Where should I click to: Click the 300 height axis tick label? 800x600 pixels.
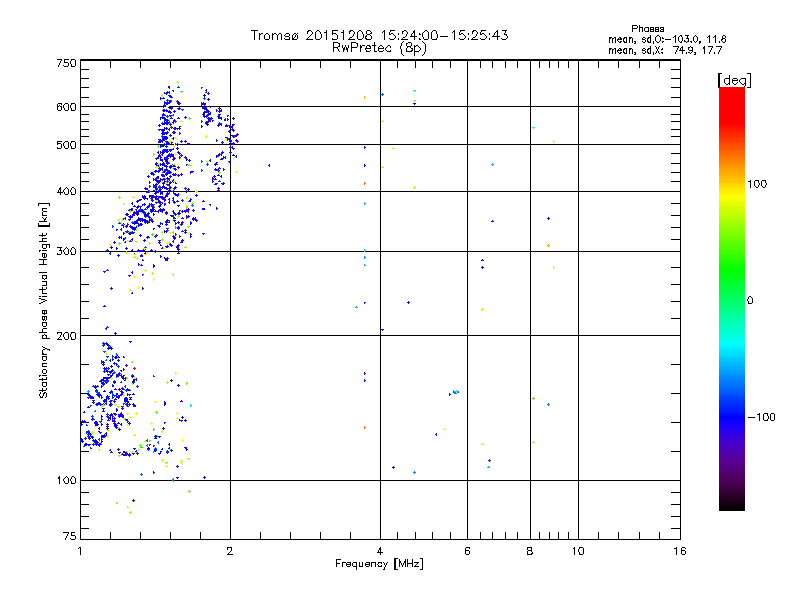[x=66, y=252]
